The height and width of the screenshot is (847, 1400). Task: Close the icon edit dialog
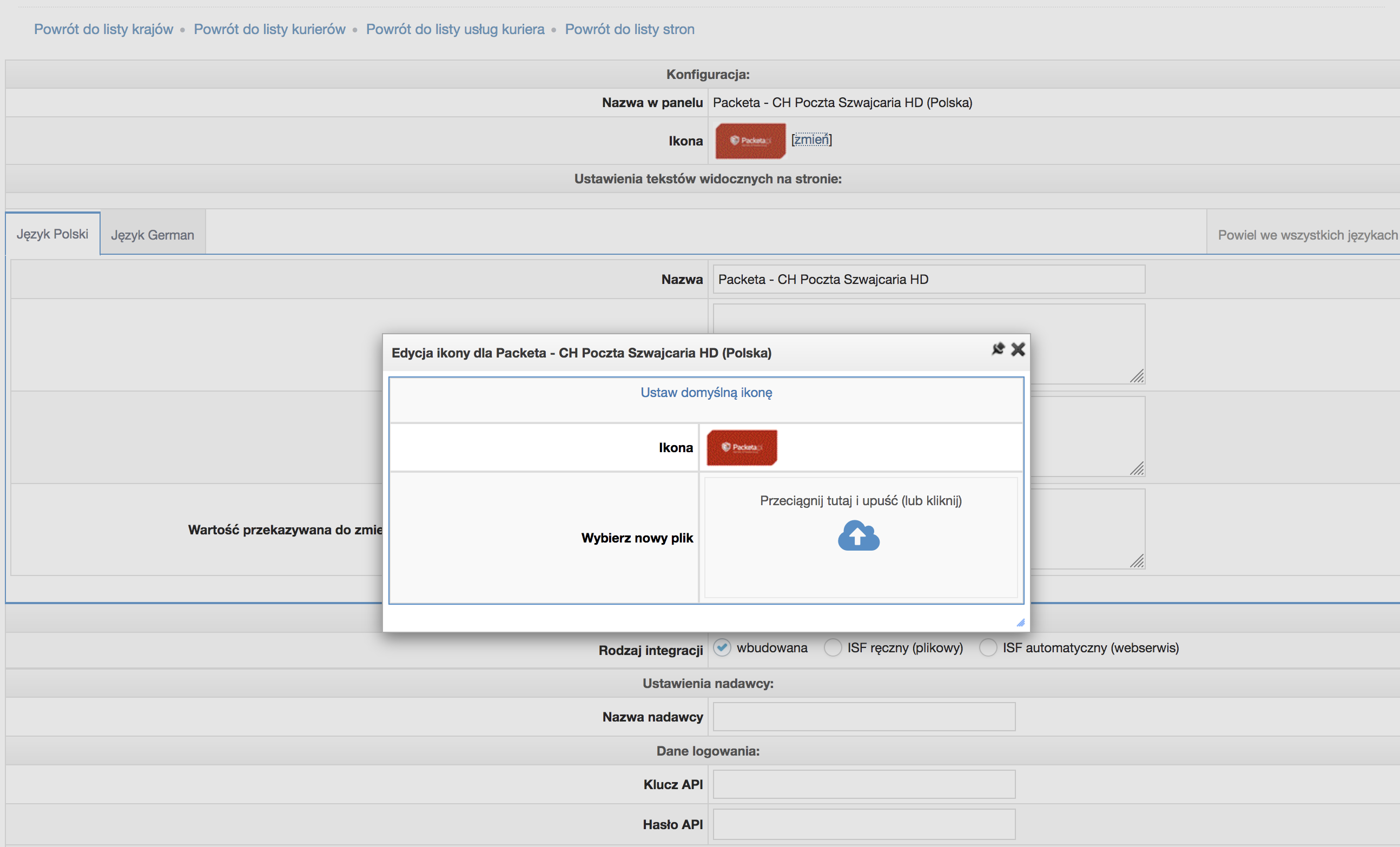coord(1018,349)
